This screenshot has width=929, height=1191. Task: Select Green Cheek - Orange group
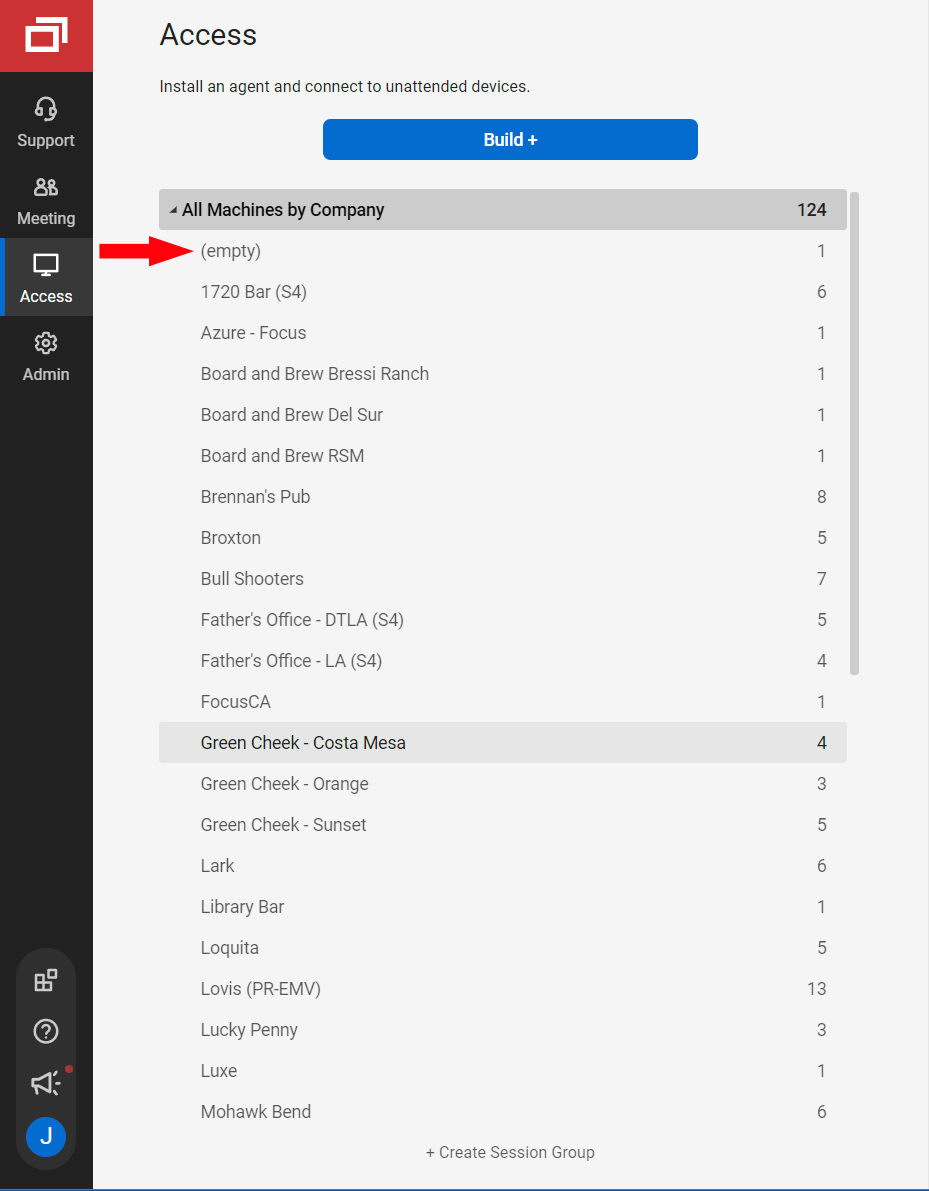pos(503,784)
